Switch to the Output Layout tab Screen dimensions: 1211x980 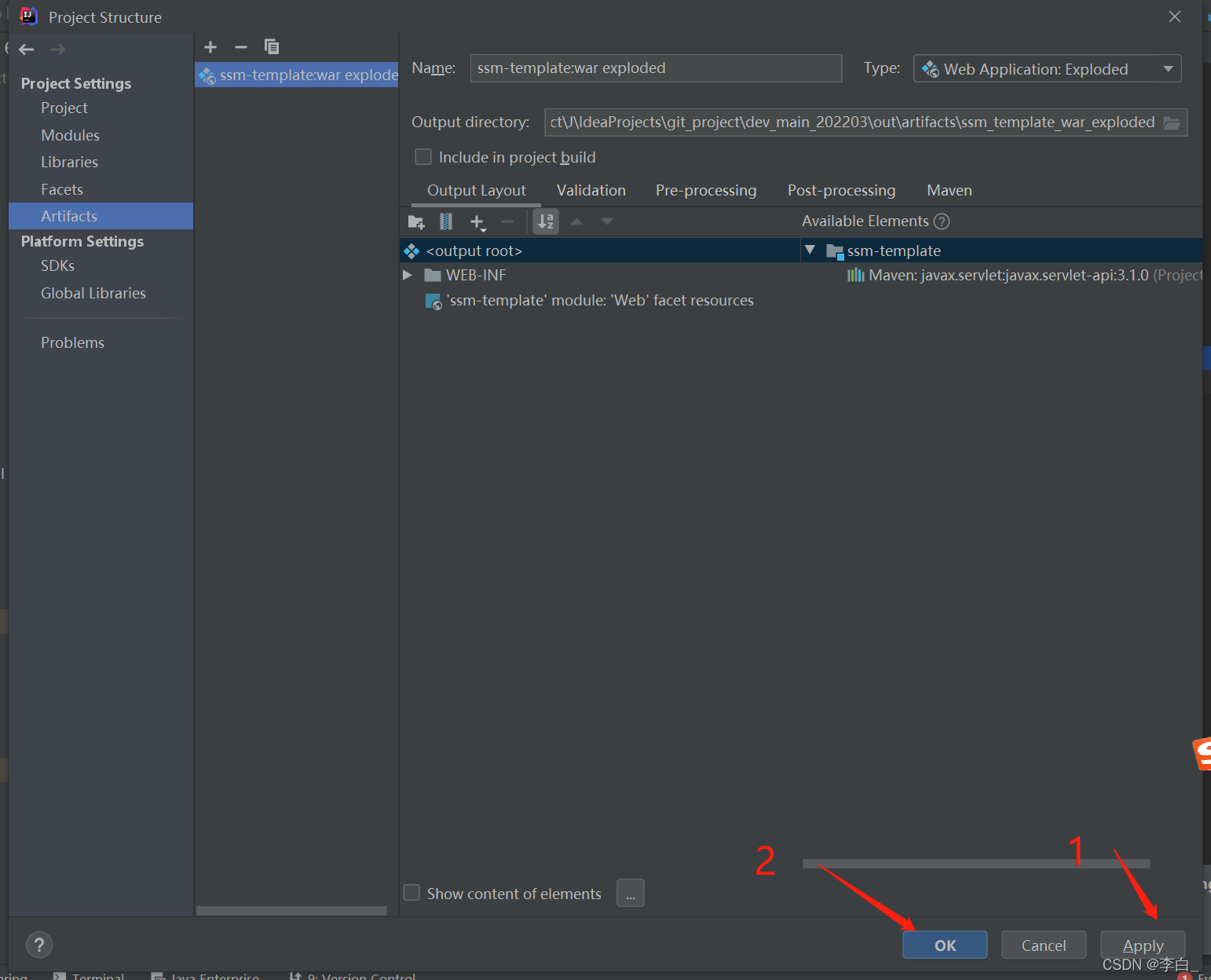pyautogui.click(x=477, y=190)
